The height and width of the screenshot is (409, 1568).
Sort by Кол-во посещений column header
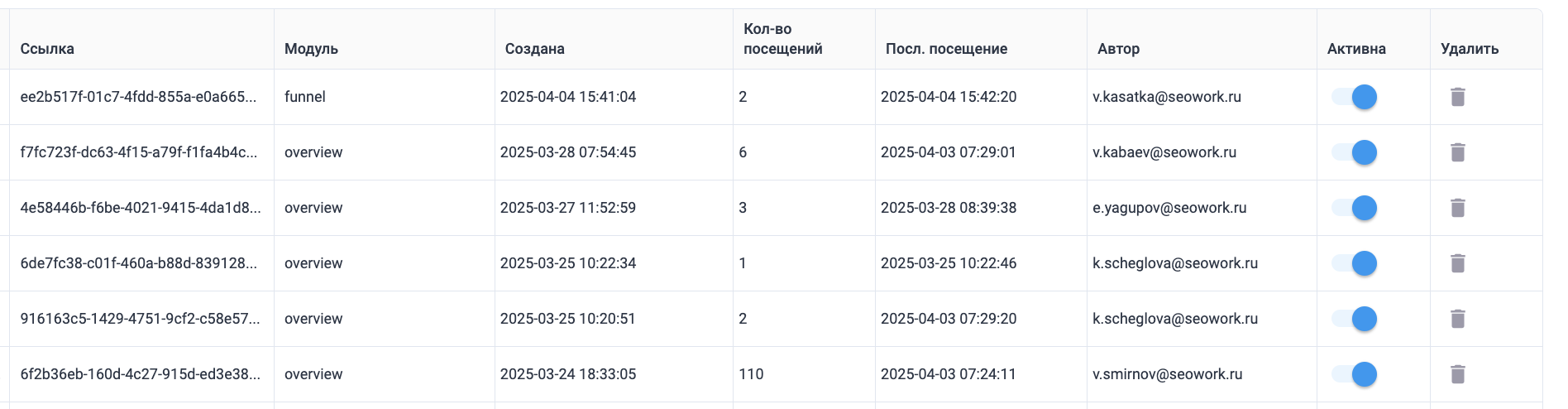point(782,39)
